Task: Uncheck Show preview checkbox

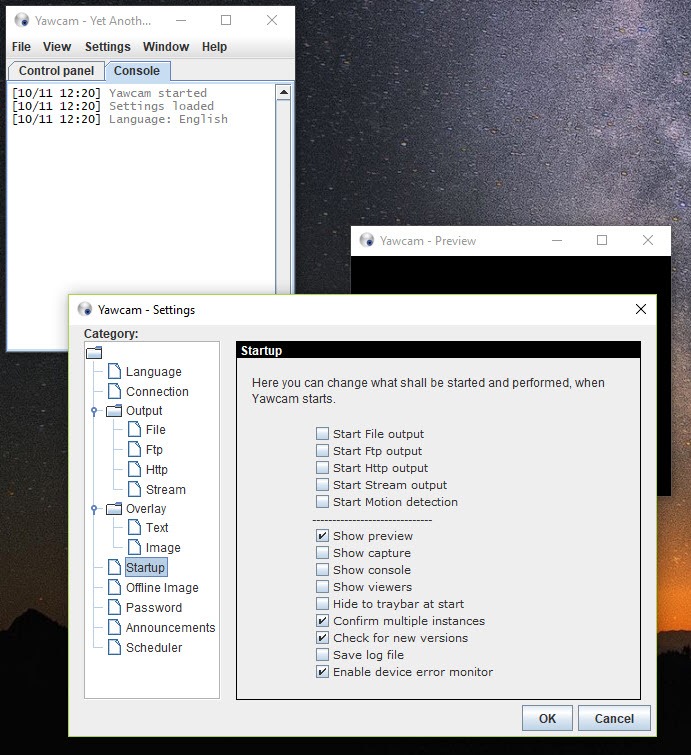Action: point(322,535)
